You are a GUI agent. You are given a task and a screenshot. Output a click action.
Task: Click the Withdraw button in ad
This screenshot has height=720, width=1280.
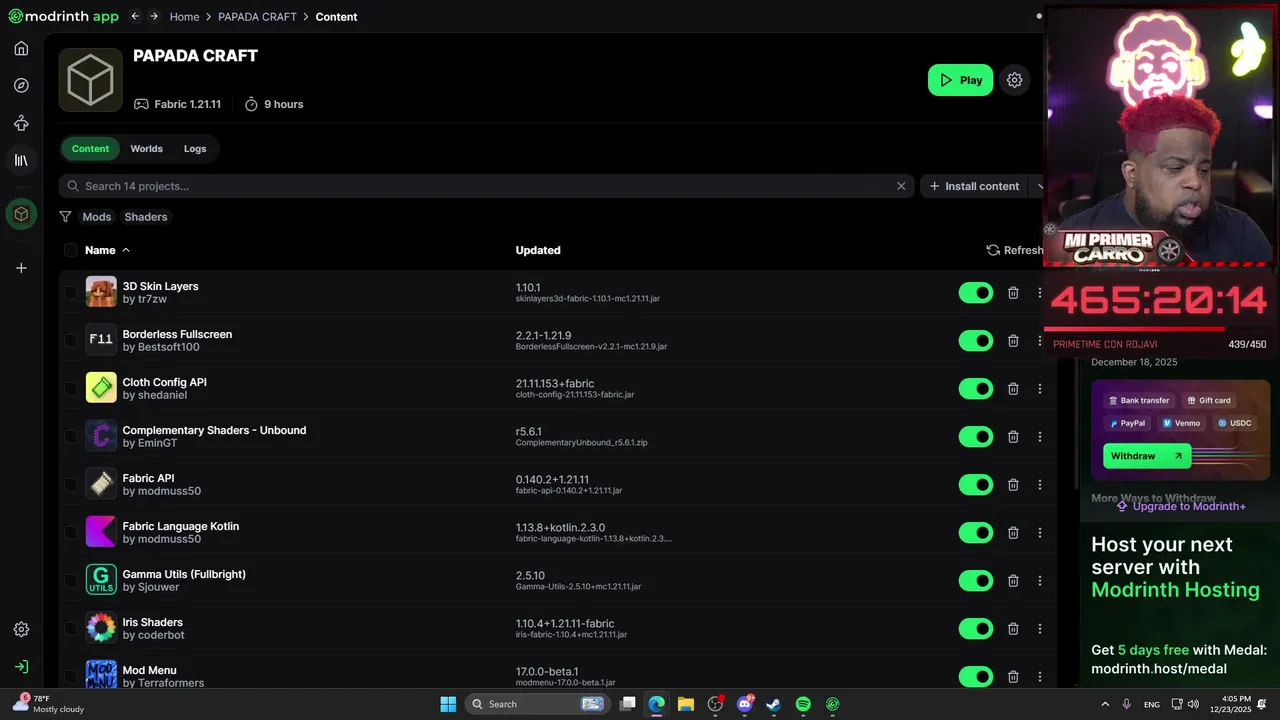(1147, 456)
